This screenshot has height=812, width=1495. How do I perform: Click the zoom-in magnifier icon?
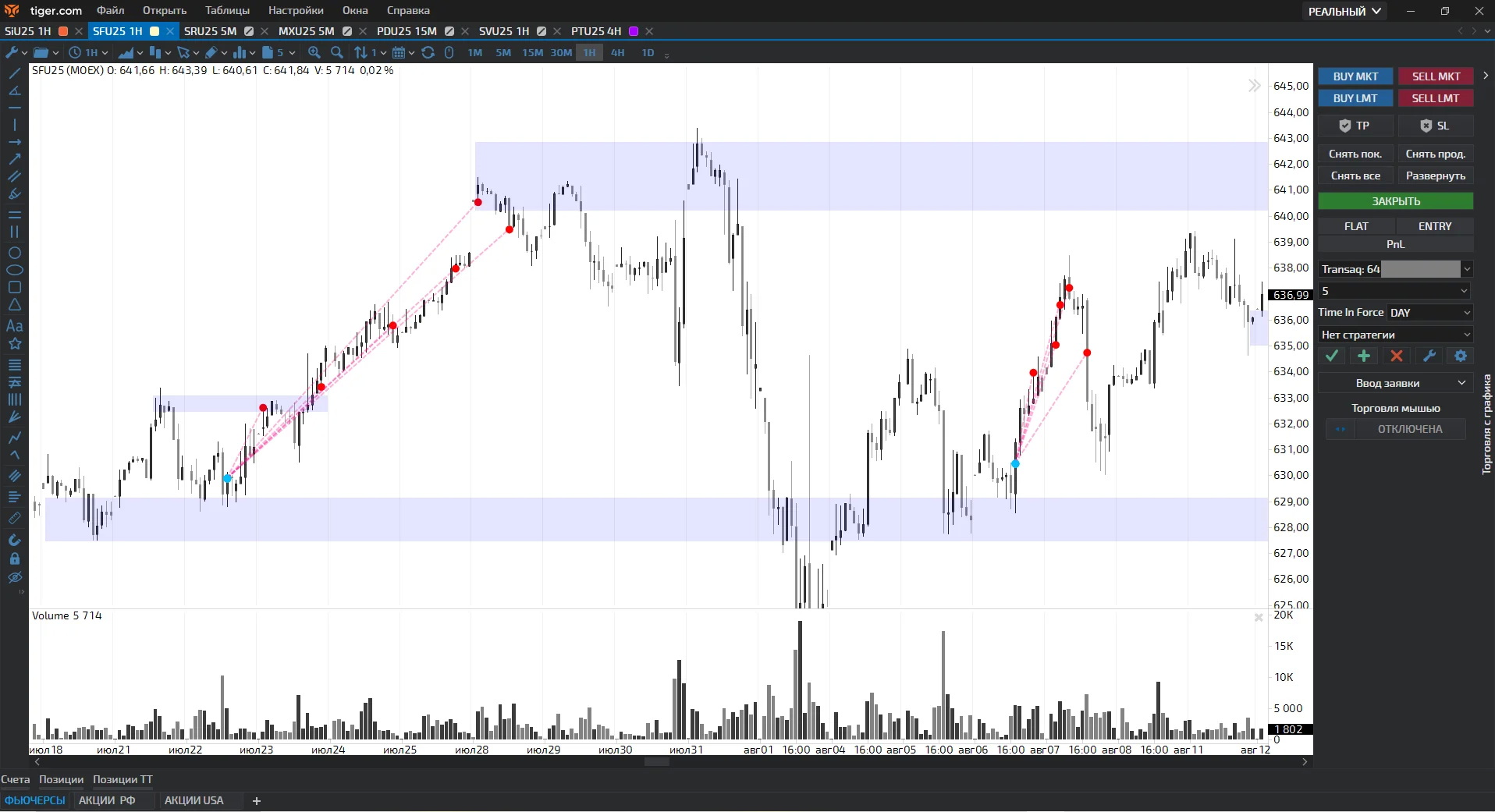click(314, 52)
